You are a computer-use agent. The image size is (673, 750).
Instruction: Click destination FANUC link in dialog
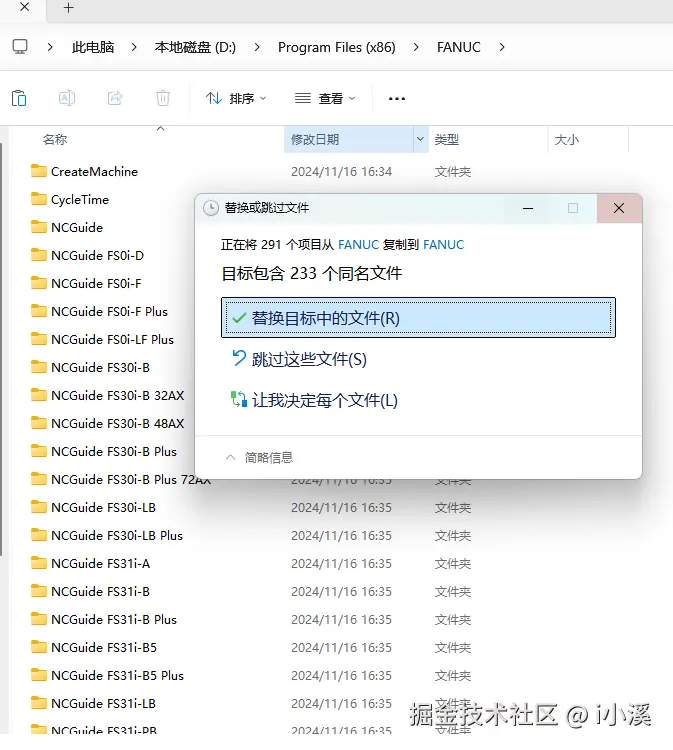(x=443, y=244)
